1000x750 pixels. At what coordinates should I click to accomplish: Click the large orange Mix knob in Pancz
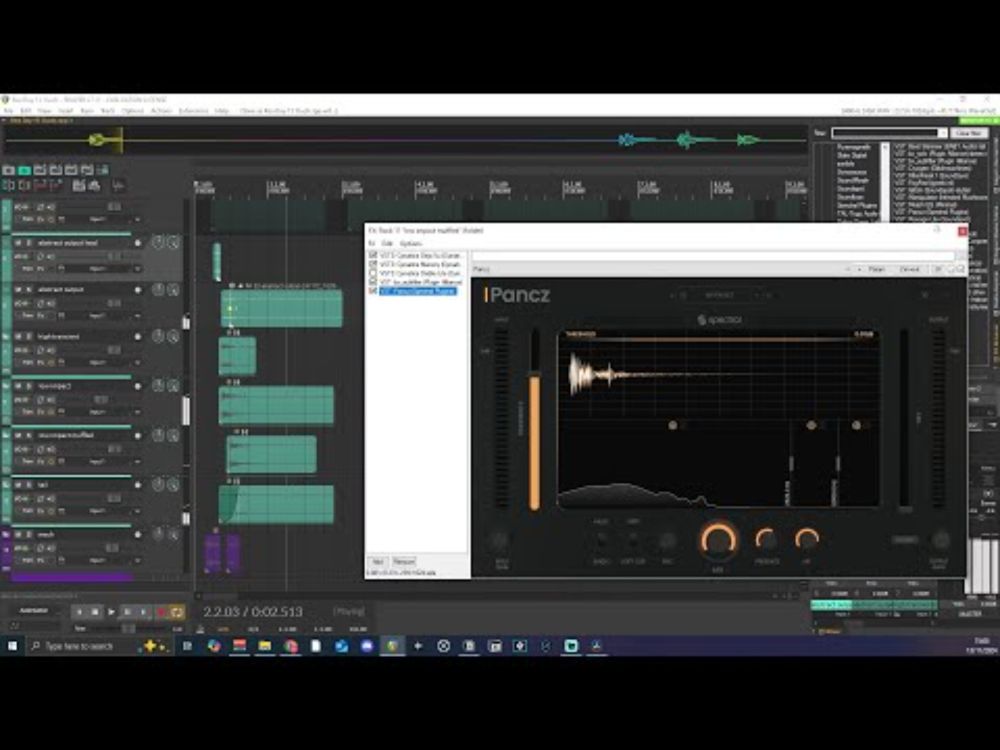[719, 540]
